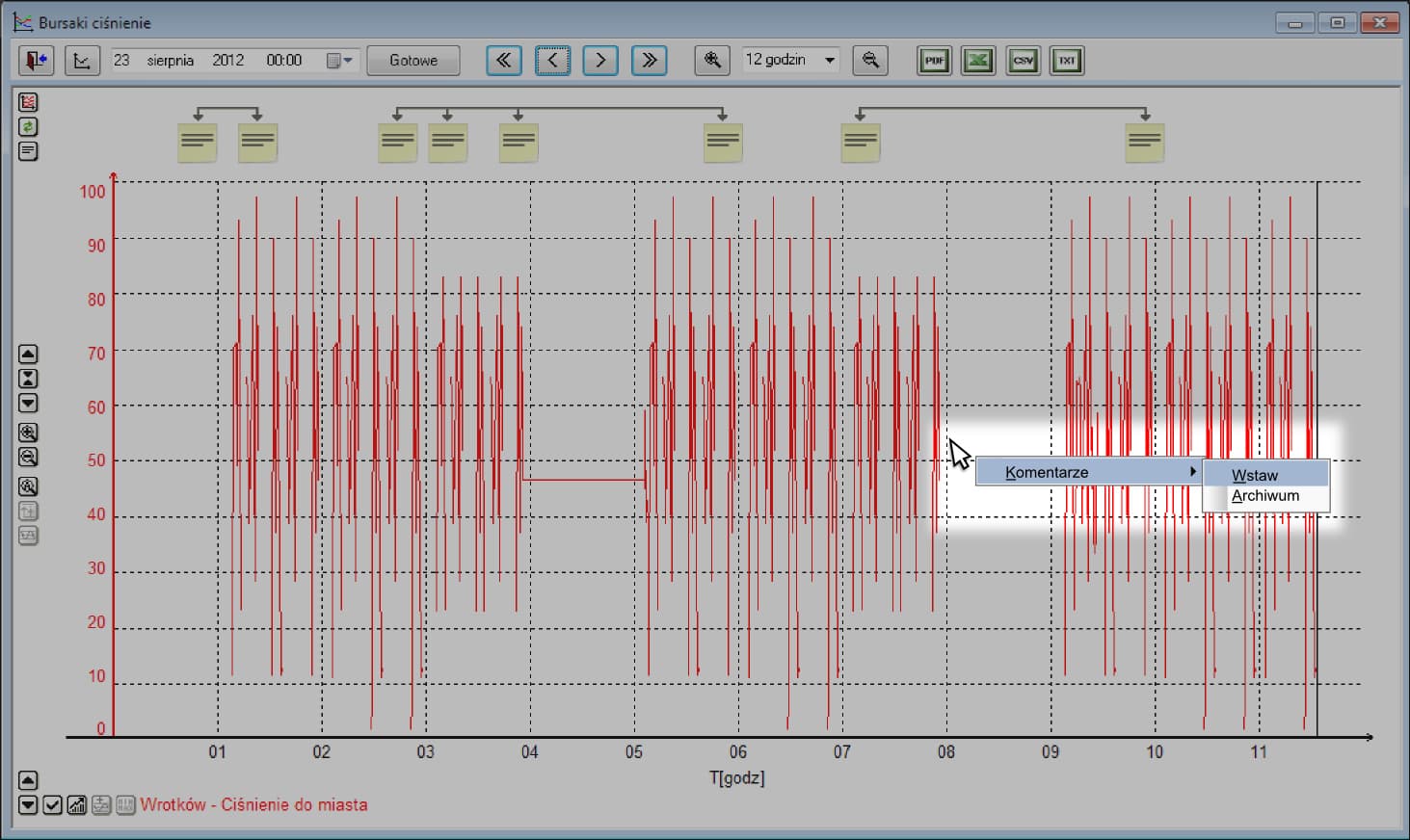Click the greyed plus-scale icon by Wrotków series
Viewport: 1410px width, 840px height.
[101, 804]
